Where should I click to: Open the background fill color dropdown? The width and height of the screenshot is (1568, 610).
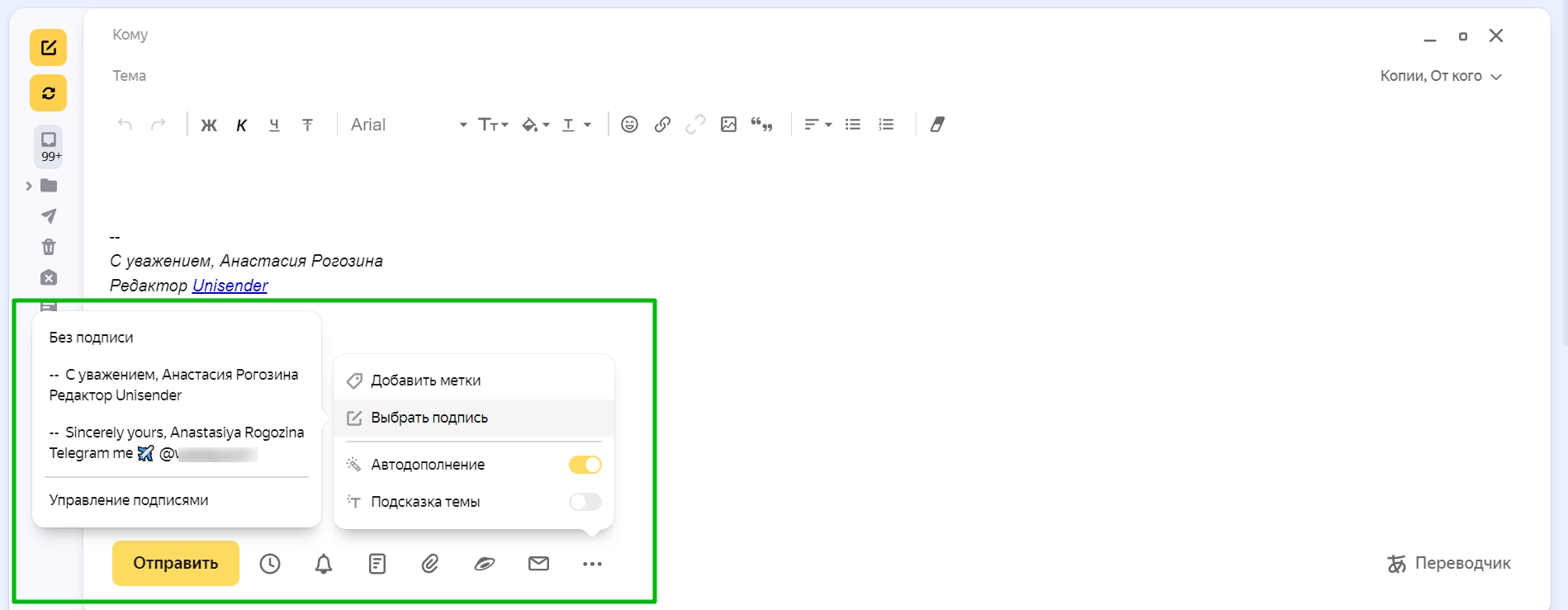(x=536, y=125)
